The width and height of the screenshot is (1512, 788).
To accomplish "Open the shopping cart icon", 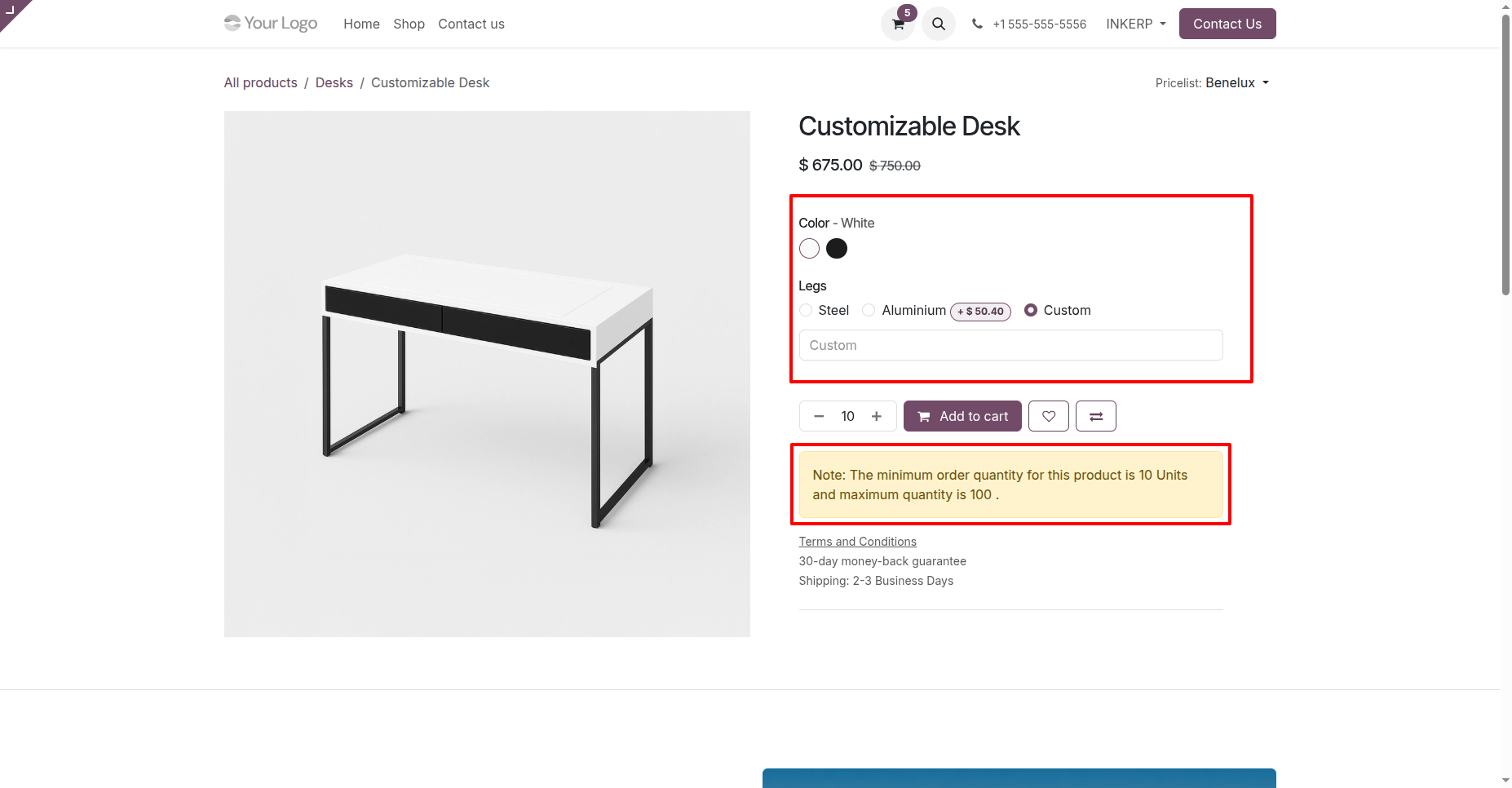I will [898, 24].
